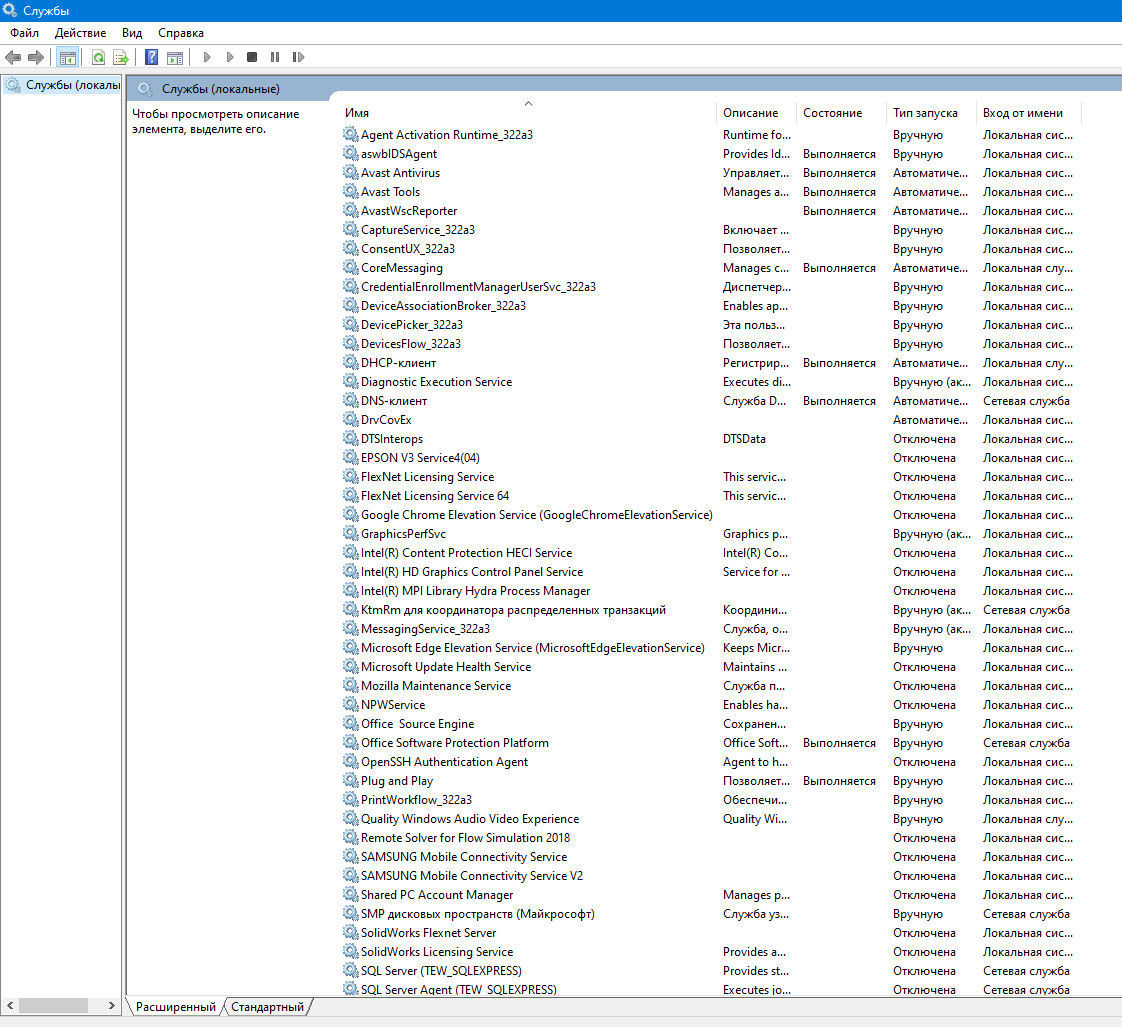The image size is (1122, 1027).
Task: Sort by the Вход от имени column header
Action: tap(1028, 113)
